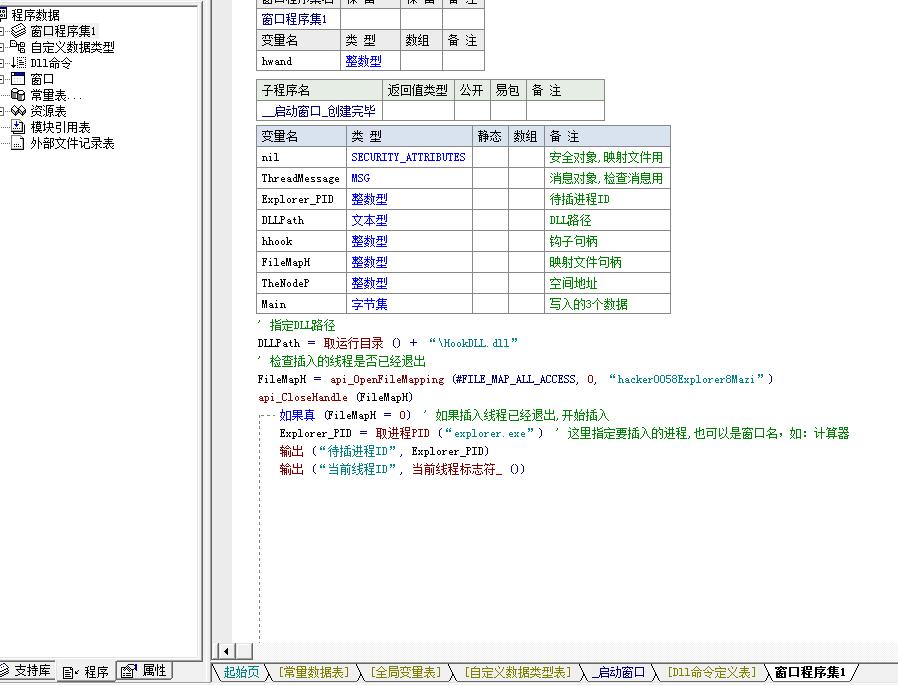Click the 消息对象,检查消息用 remark cell
Viewport: 898px width, 685px height.
point(607,178)
